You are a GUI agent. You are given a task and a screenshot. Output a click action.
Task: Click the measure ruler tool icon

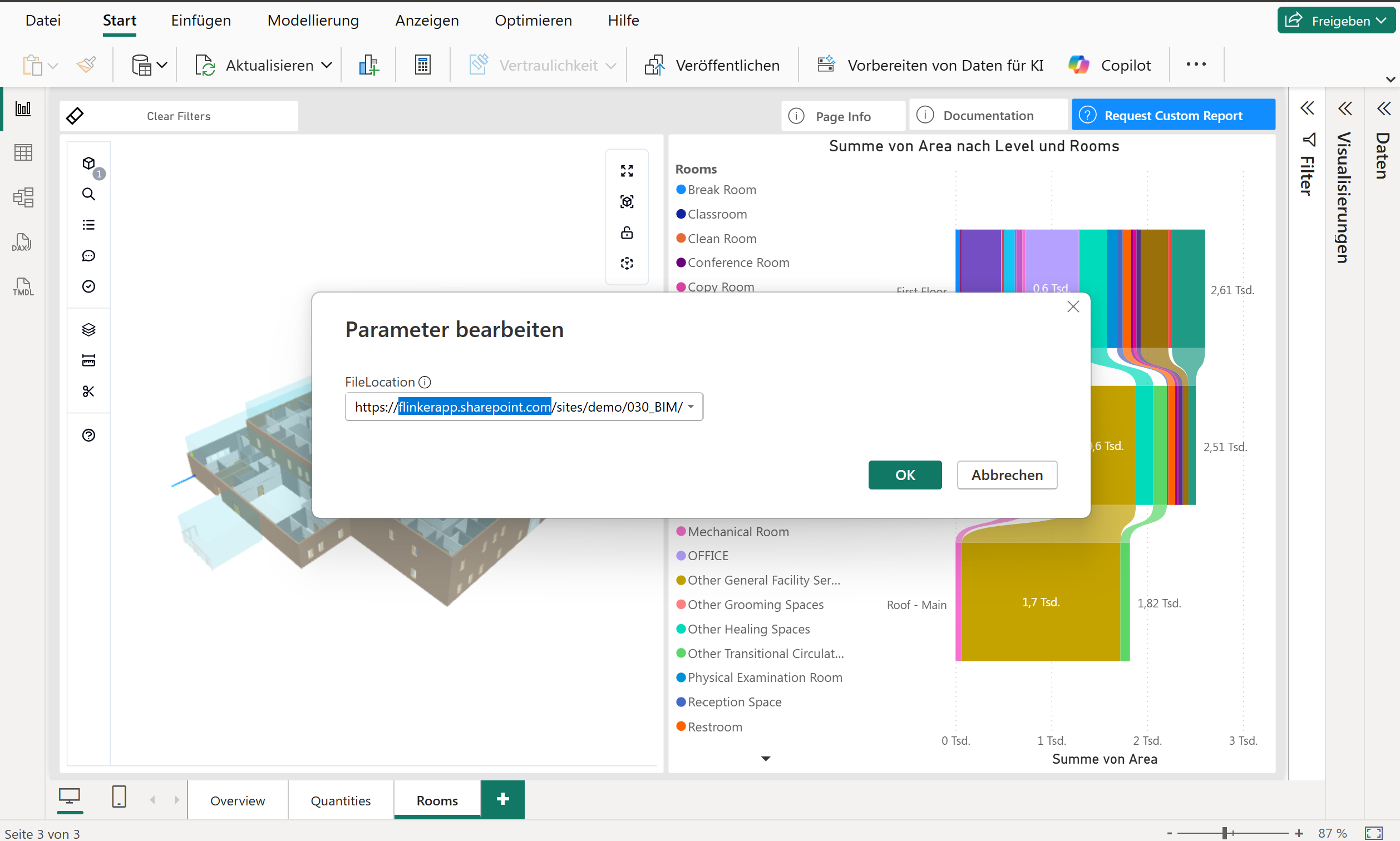click(88, 360)
